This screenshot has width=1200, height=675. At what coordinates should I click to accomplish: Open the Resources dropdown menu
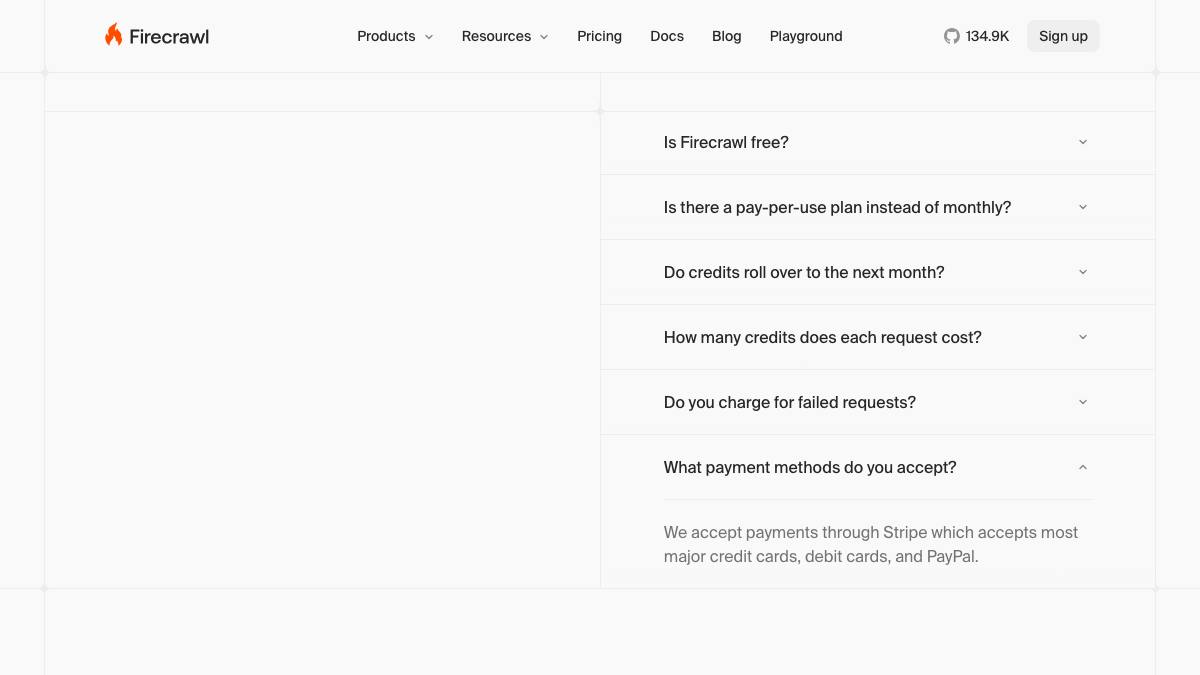pyautogui.click(x=505, y=36)
